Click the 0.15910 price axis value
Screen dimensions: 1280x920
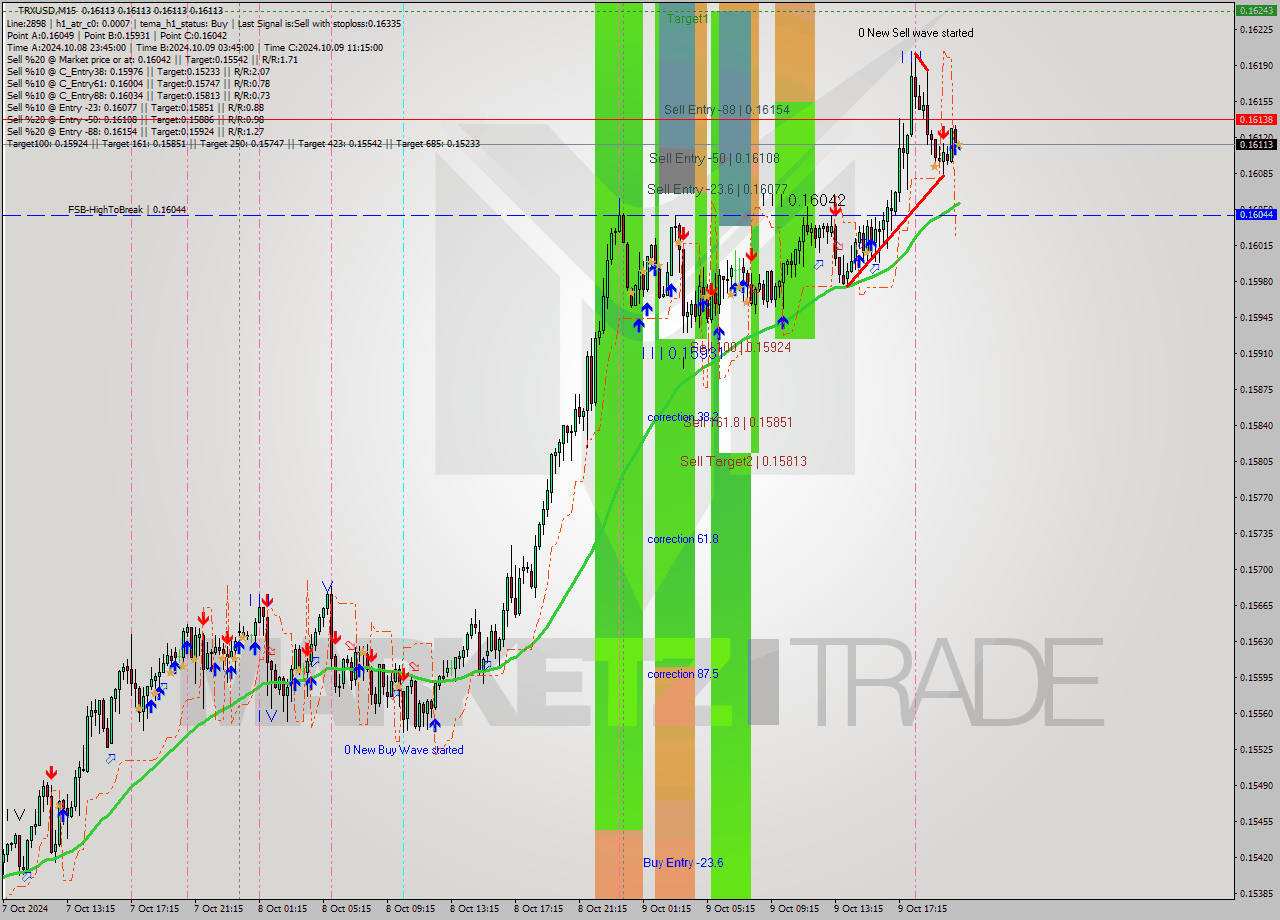coord(1255,353)
